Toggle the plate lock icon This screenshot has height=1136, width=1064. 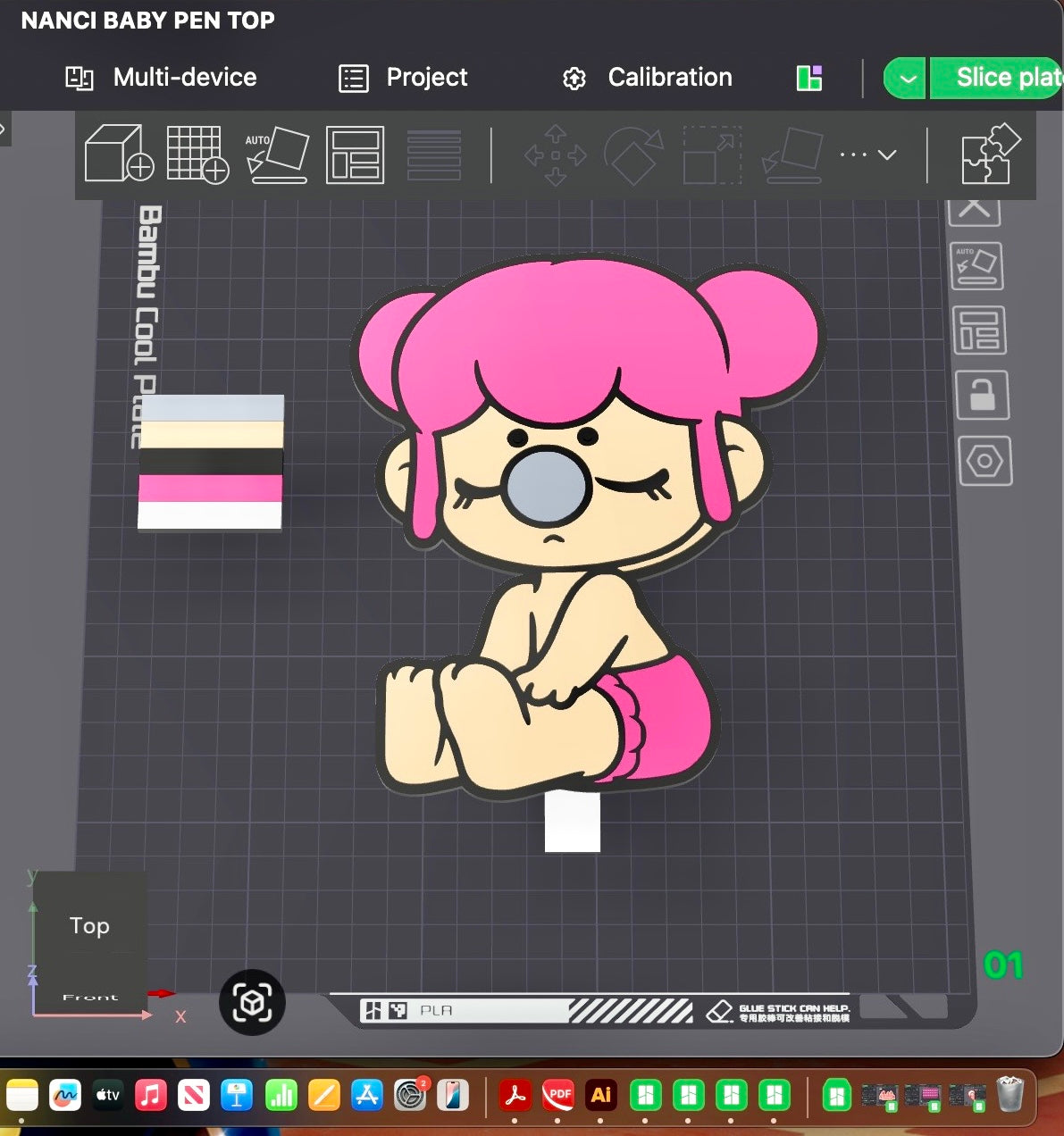point(982,395)
